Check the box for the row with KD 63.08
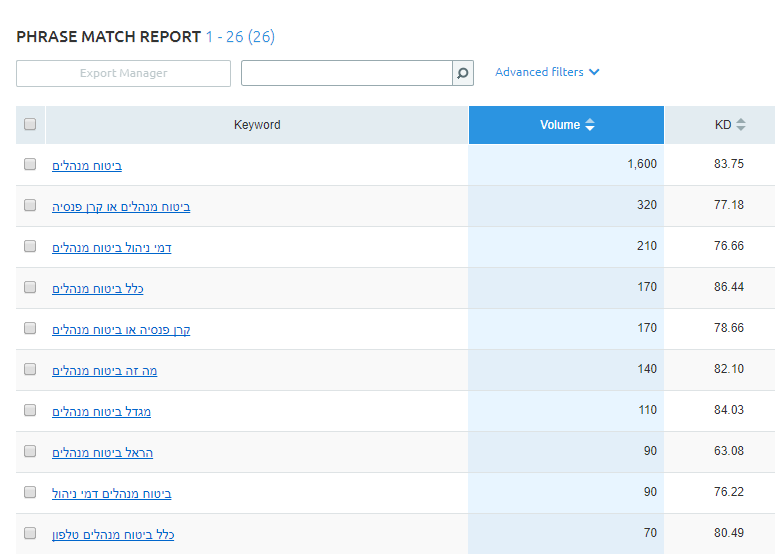The height and width of the screenshot is (554, 775). coord(30,451)
